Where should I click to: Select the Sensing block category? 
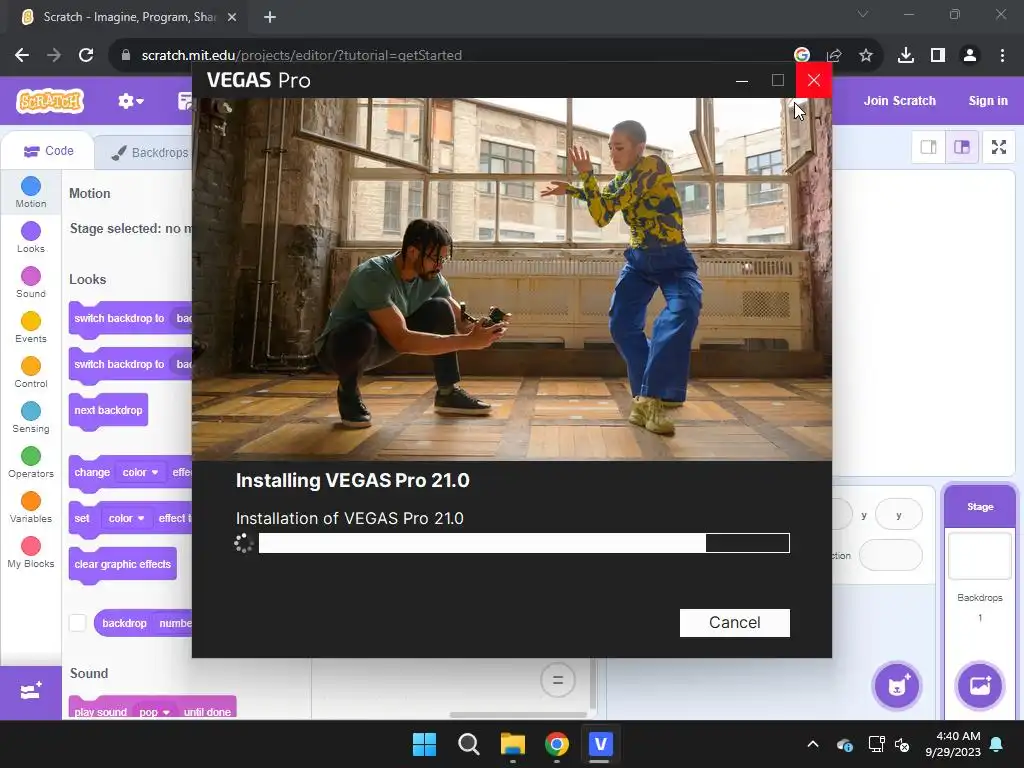(31, 417)
